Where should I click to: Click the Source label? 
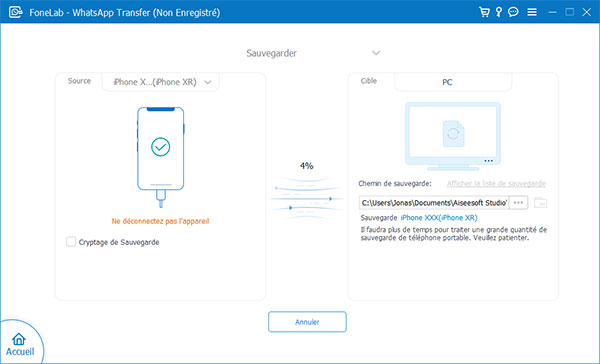79,81
